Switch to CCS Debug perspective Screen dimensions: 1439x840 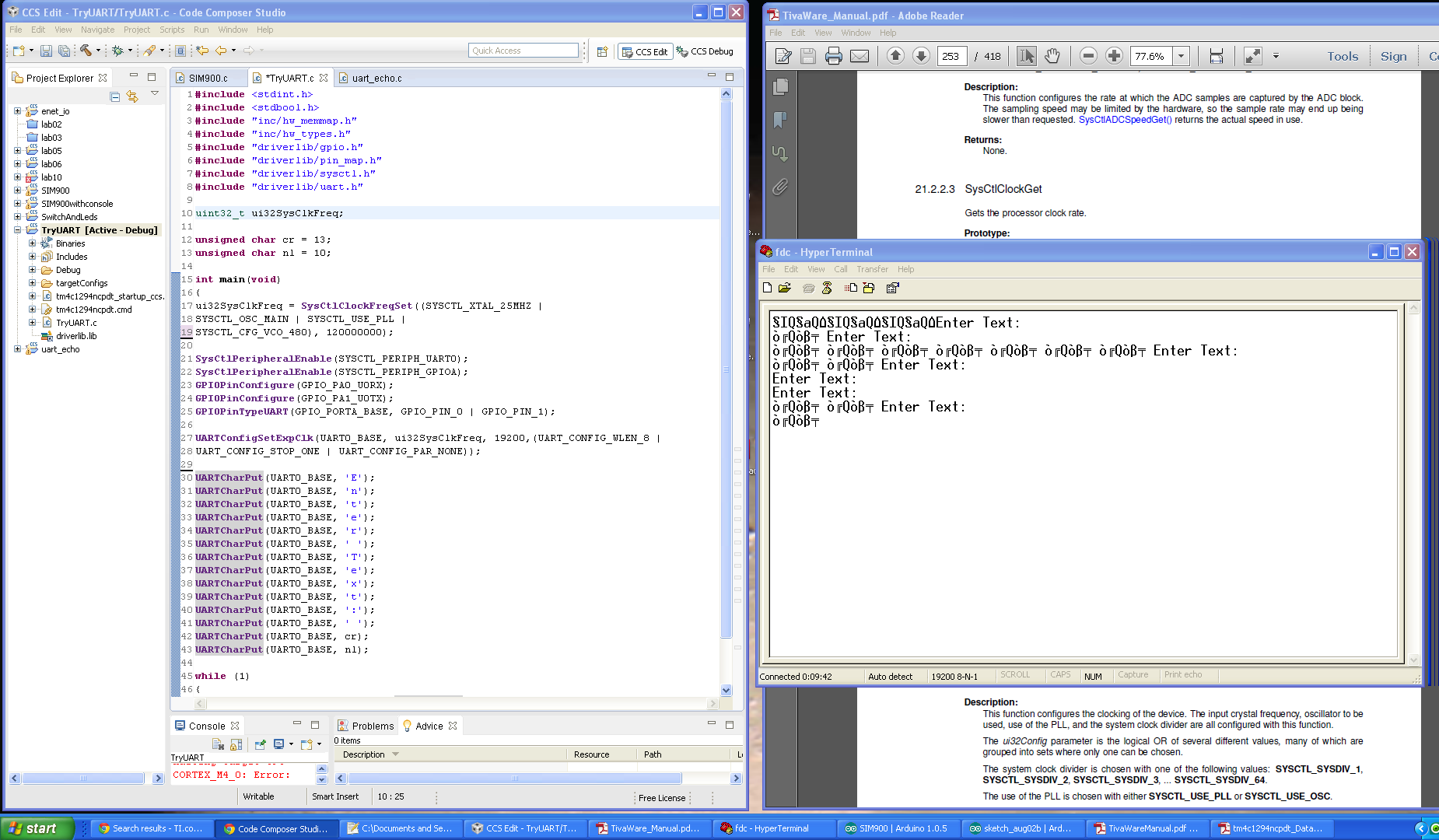[x=705, y=51]
